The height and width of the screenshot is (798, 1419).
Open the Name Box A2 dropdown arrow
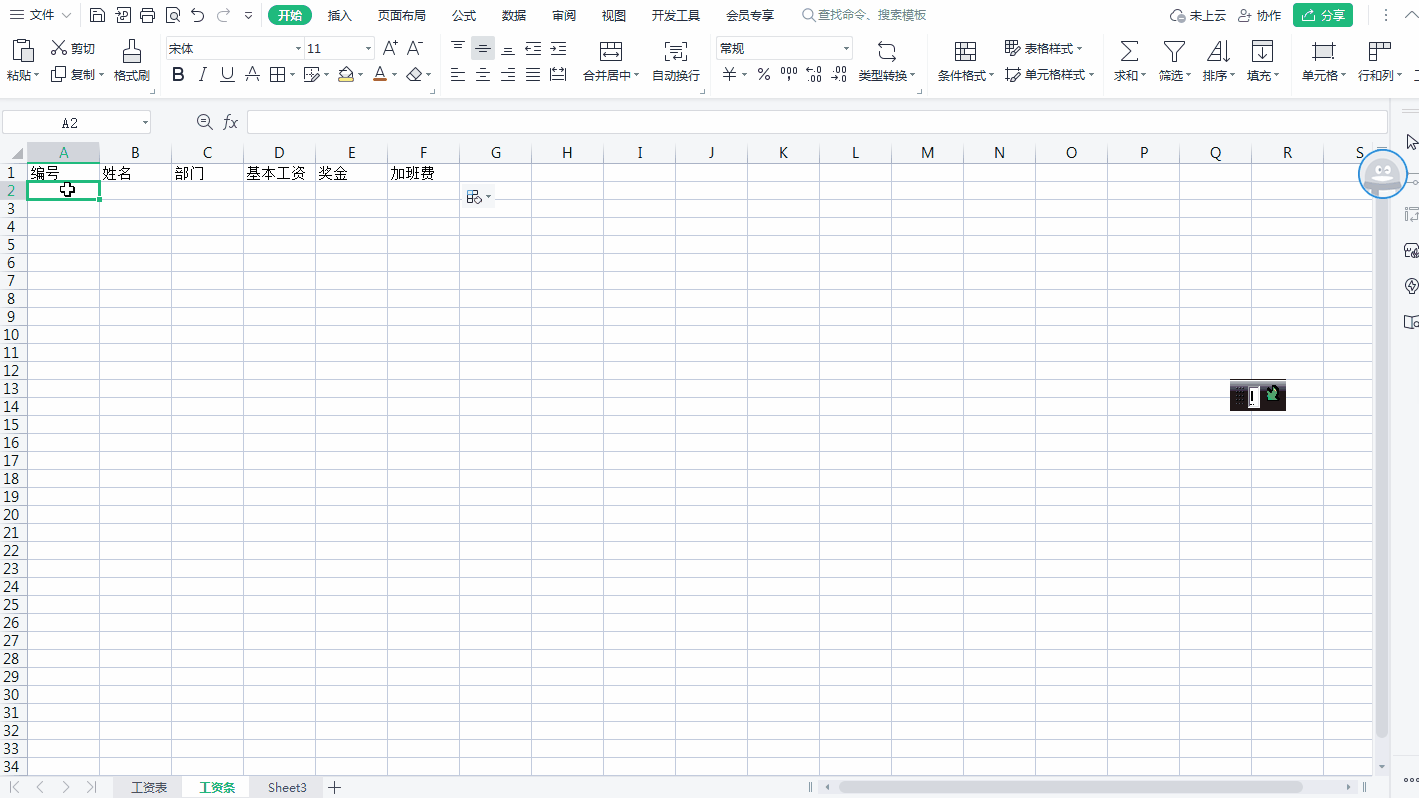click(x=145, y=122)
